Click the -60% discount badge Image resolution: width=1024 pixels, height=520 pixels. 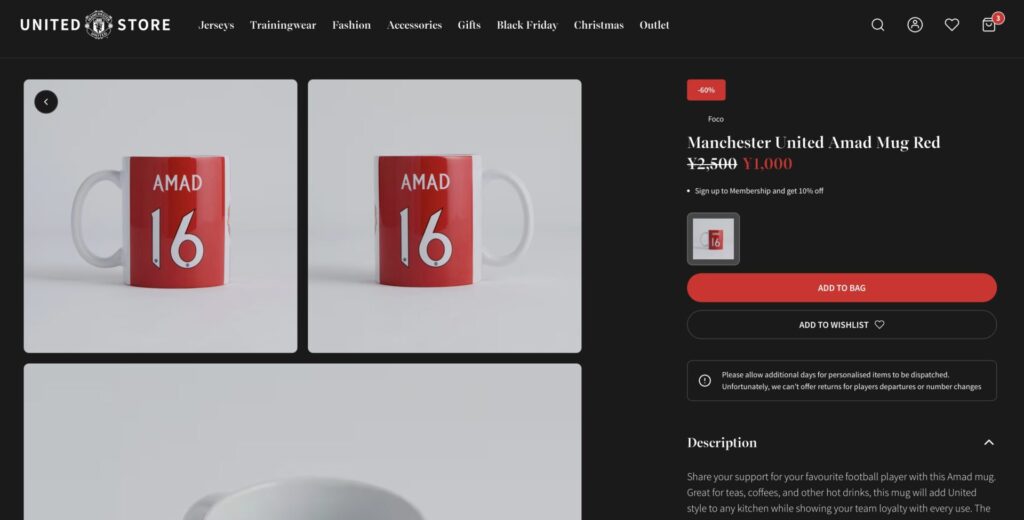click(x=706, y=90)
